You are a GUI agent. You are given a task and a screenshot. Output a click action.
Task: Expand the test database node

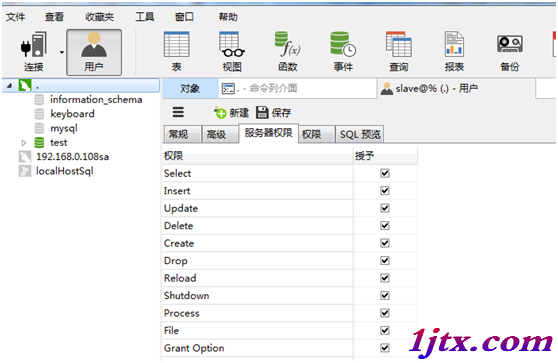[24, 143]
